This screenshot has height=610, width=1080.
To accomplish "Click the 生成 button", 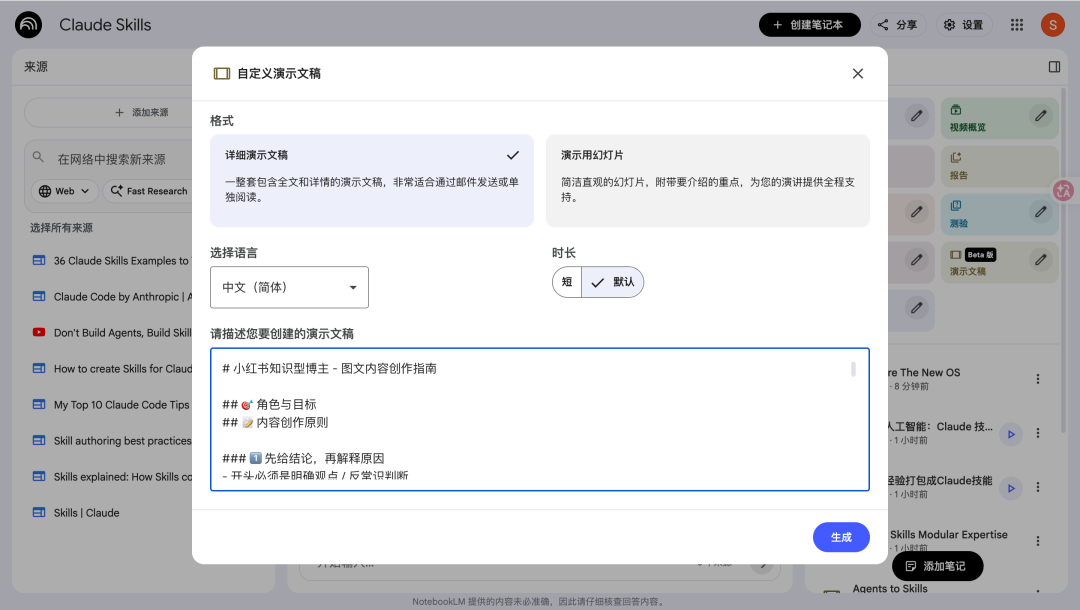I will click(841, 537).
